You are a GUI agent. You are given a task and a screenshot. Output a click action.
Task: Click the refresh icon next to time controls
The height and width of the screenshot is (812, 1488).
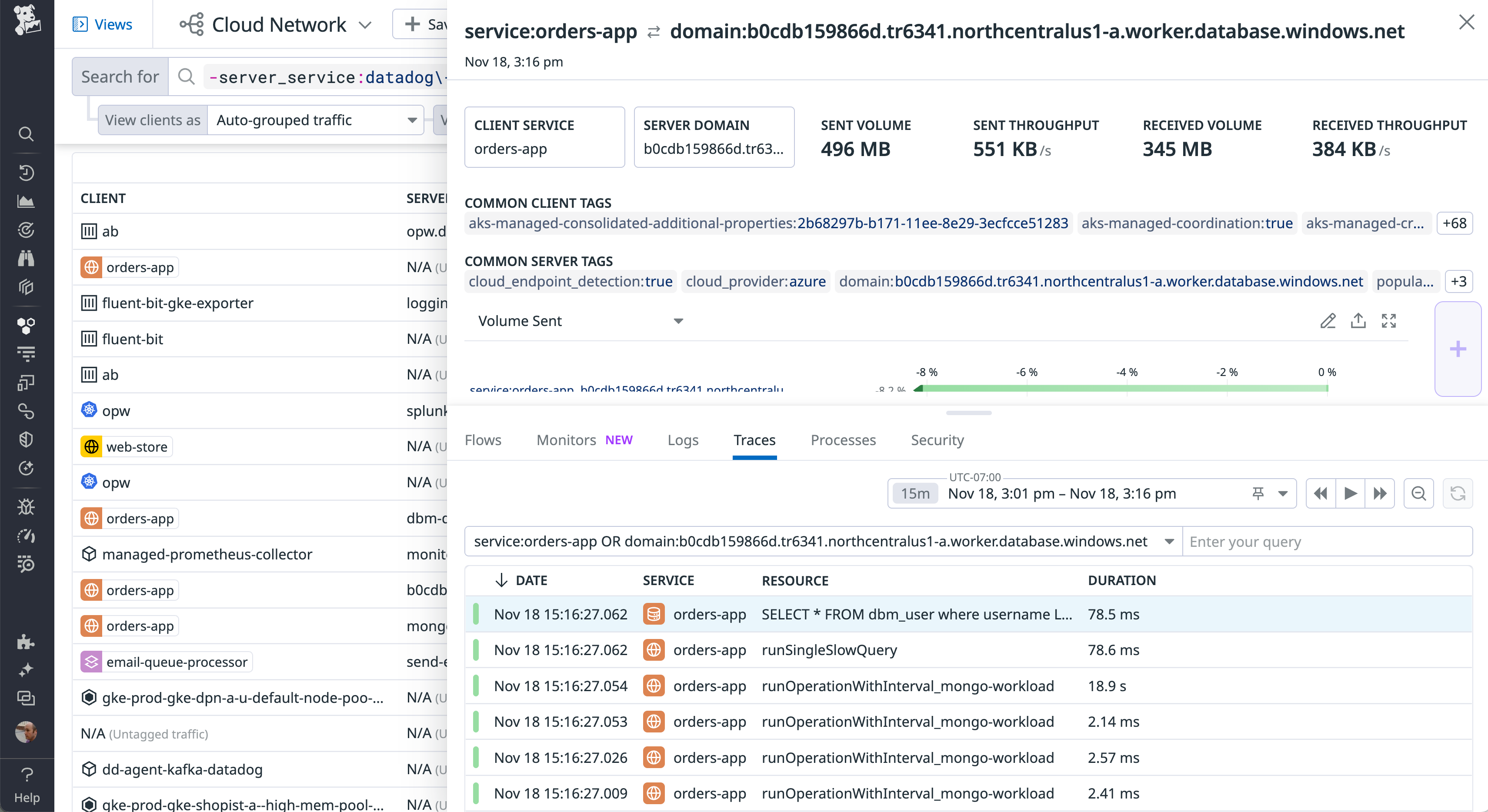tap(1458, 493)
